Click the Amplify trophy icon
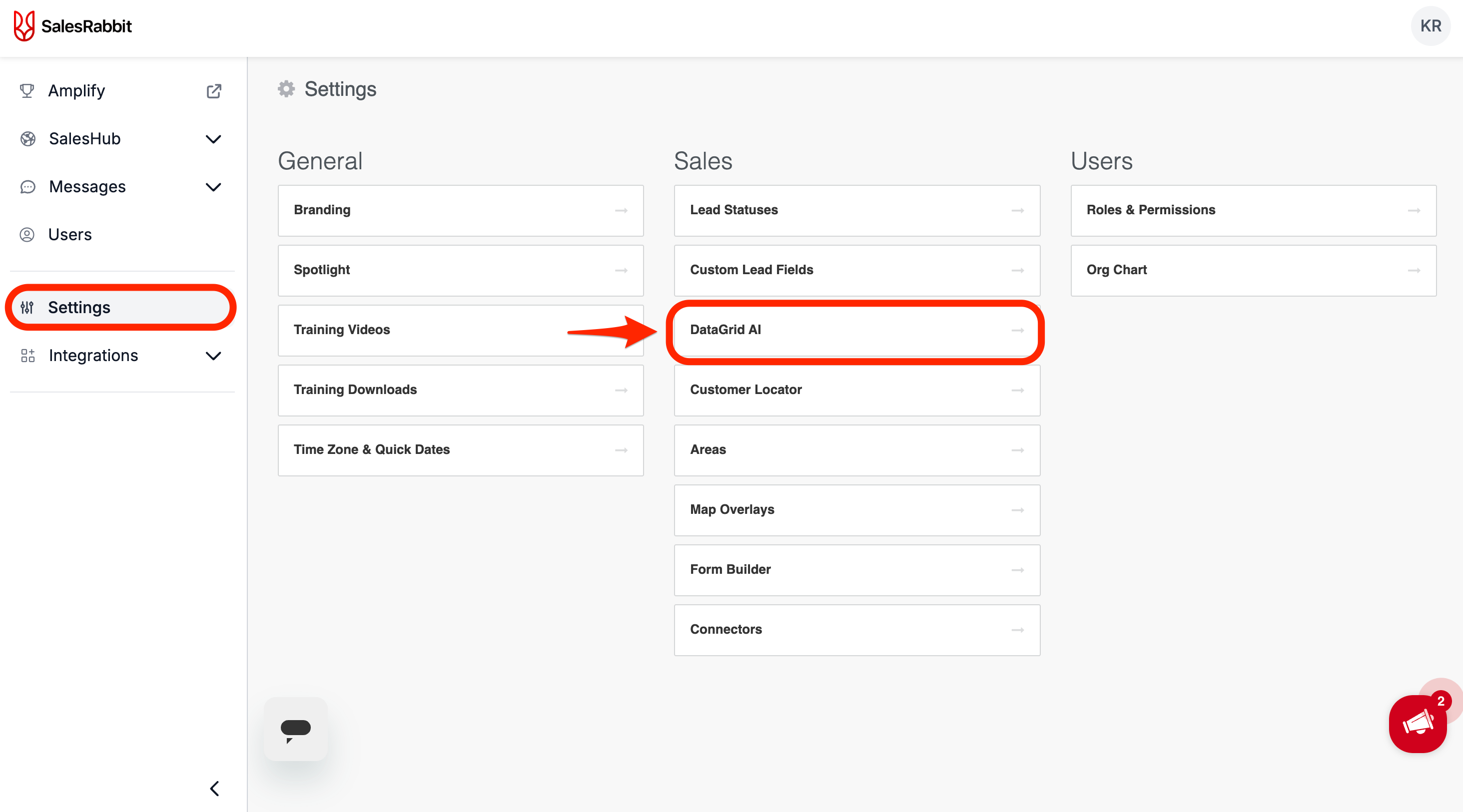Image resolution: width=1463 pixels, height=812 pixels. (x=26, y=91)
